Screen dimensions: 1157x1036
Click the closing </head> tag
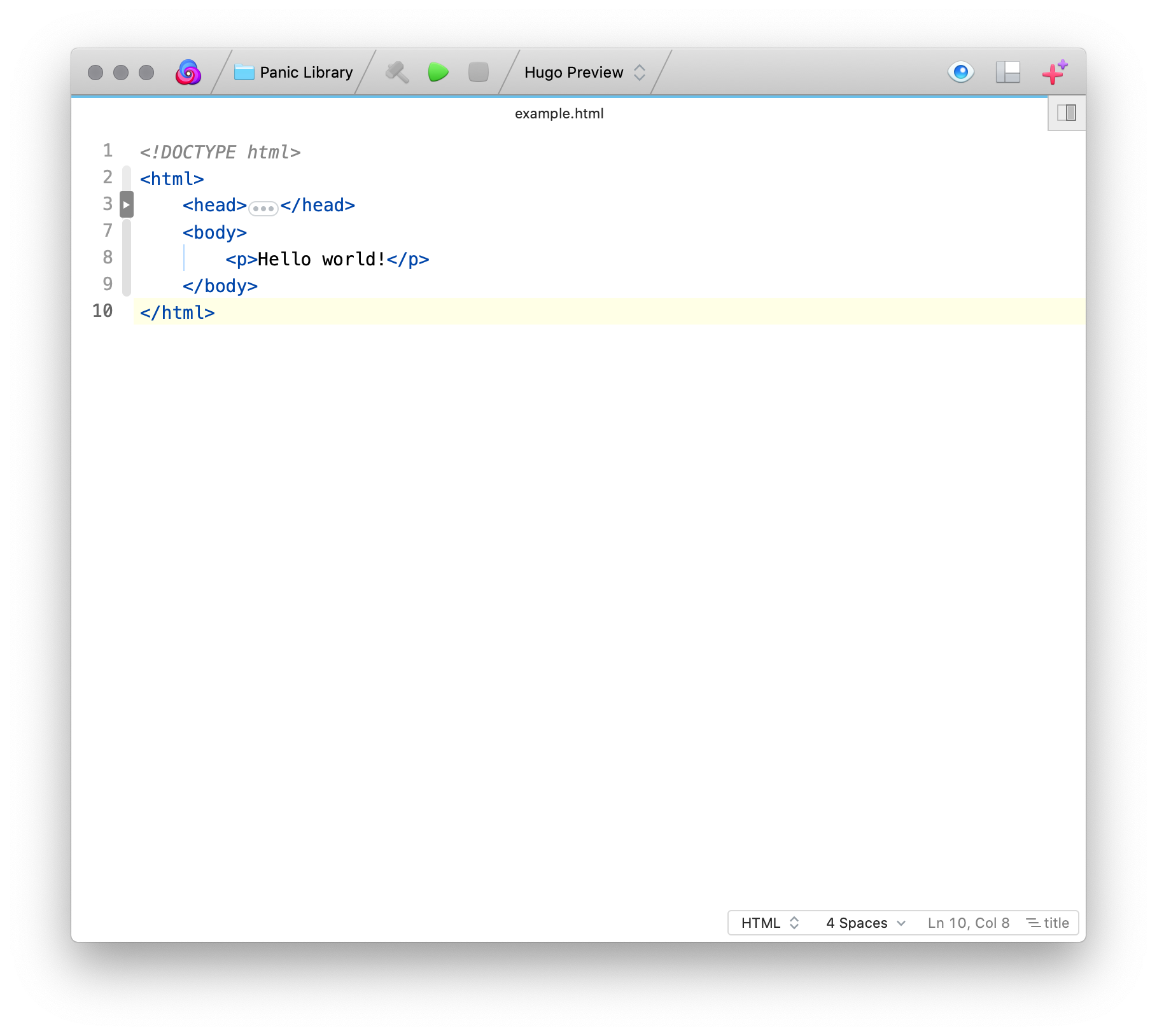tap(318, 206)
